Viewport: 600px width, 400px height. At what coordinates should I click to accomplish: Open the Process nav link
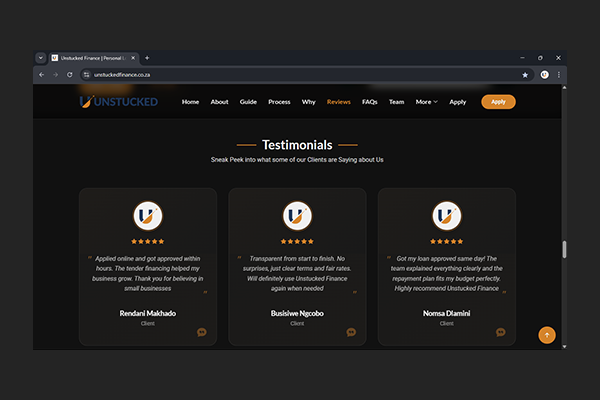(x=279, y=102)
